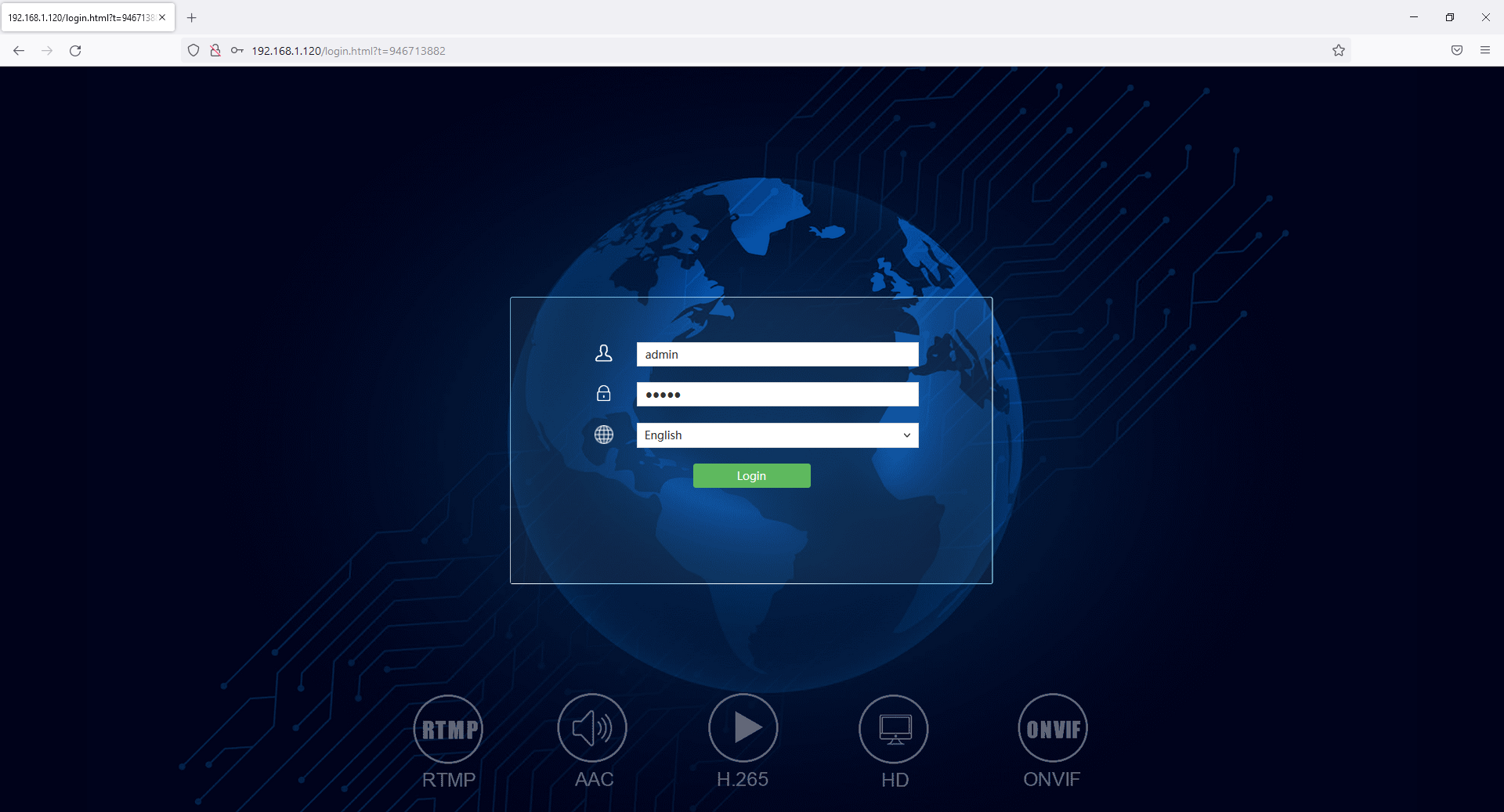The image size is (1504, 812).
Task: Click the RTMP circular icon
Action: click(x=448, y=729)
